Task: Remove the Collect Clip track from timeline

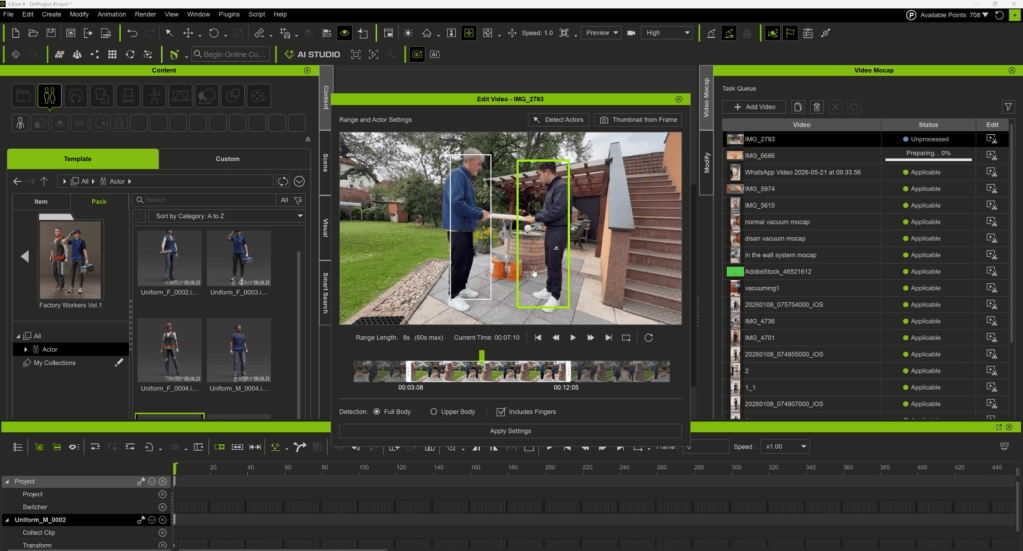Action: pos(162,533)
